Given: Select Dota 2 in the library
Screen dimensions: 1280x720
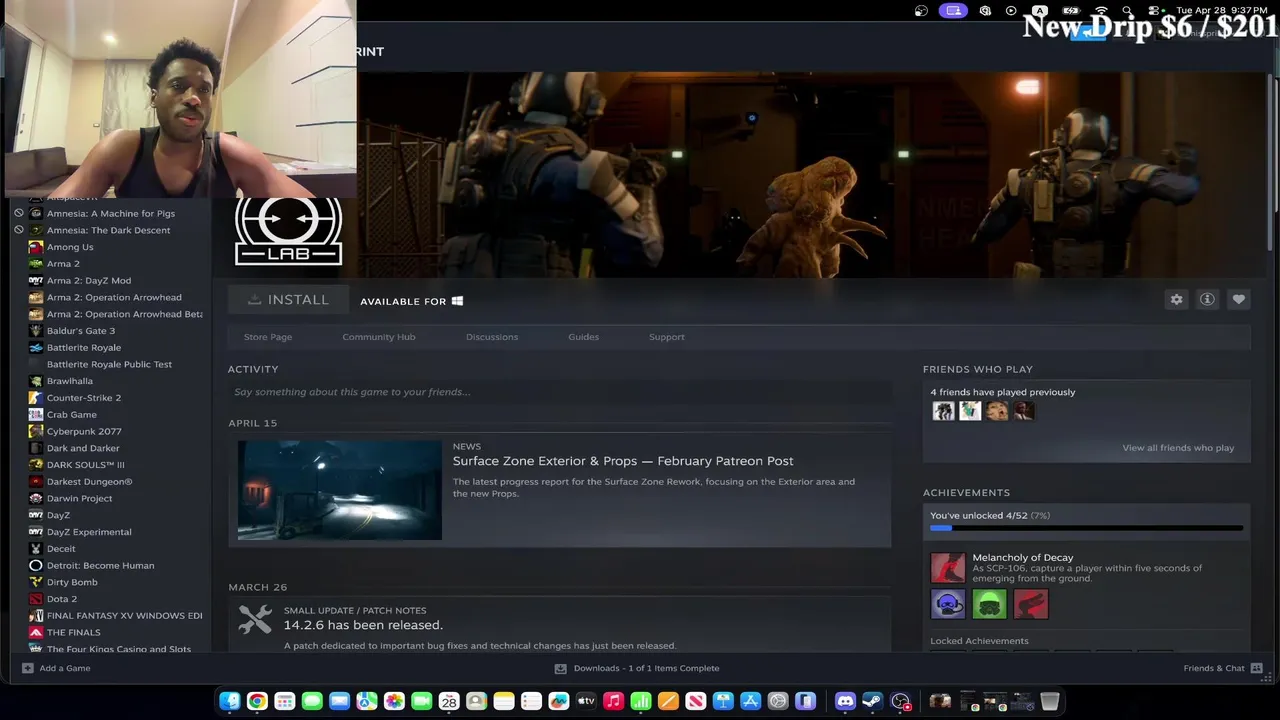Looking at the screenshot, I should pos(62,599).
